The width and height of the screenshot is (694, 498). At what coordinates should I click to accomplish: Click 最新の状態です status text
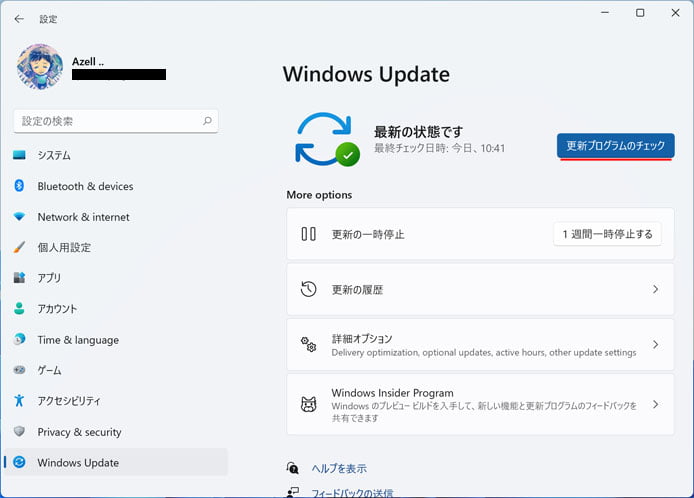pyautogui.click(x=418, y=131)
